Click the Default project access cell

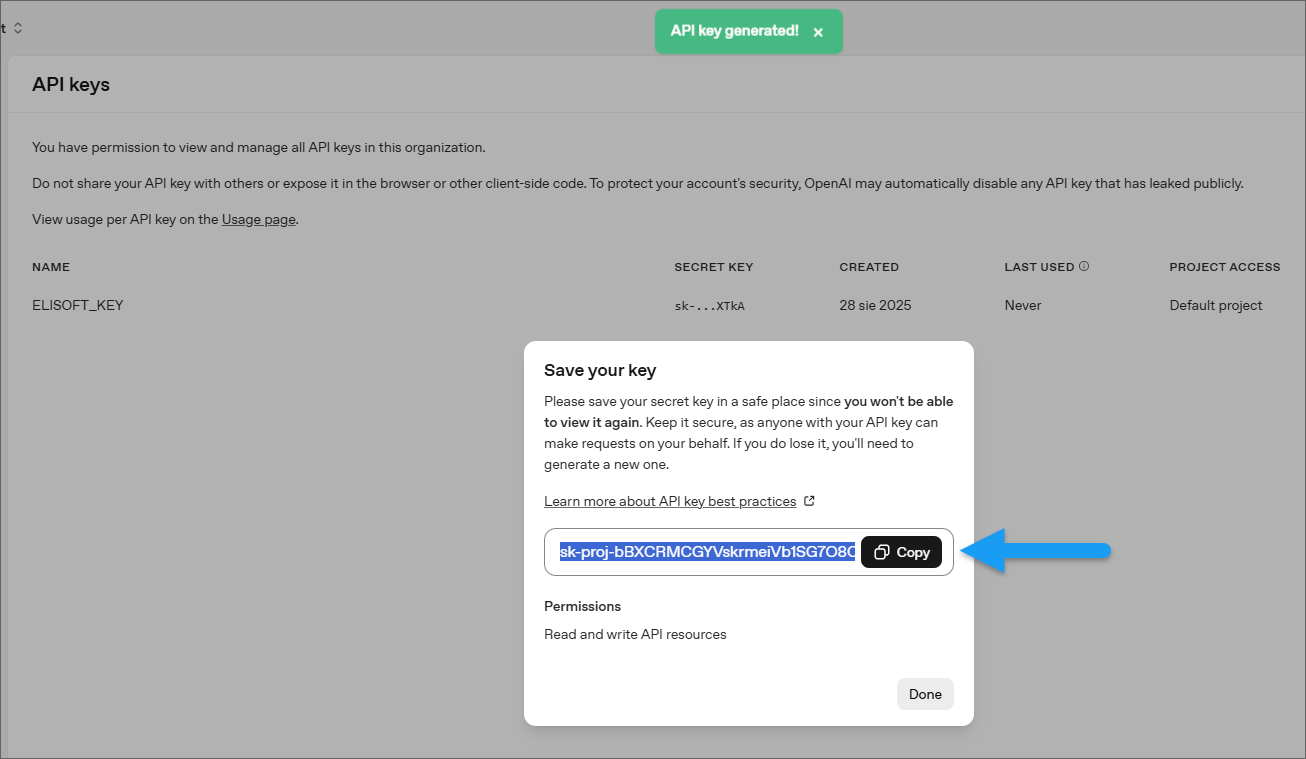point(1216,305)
